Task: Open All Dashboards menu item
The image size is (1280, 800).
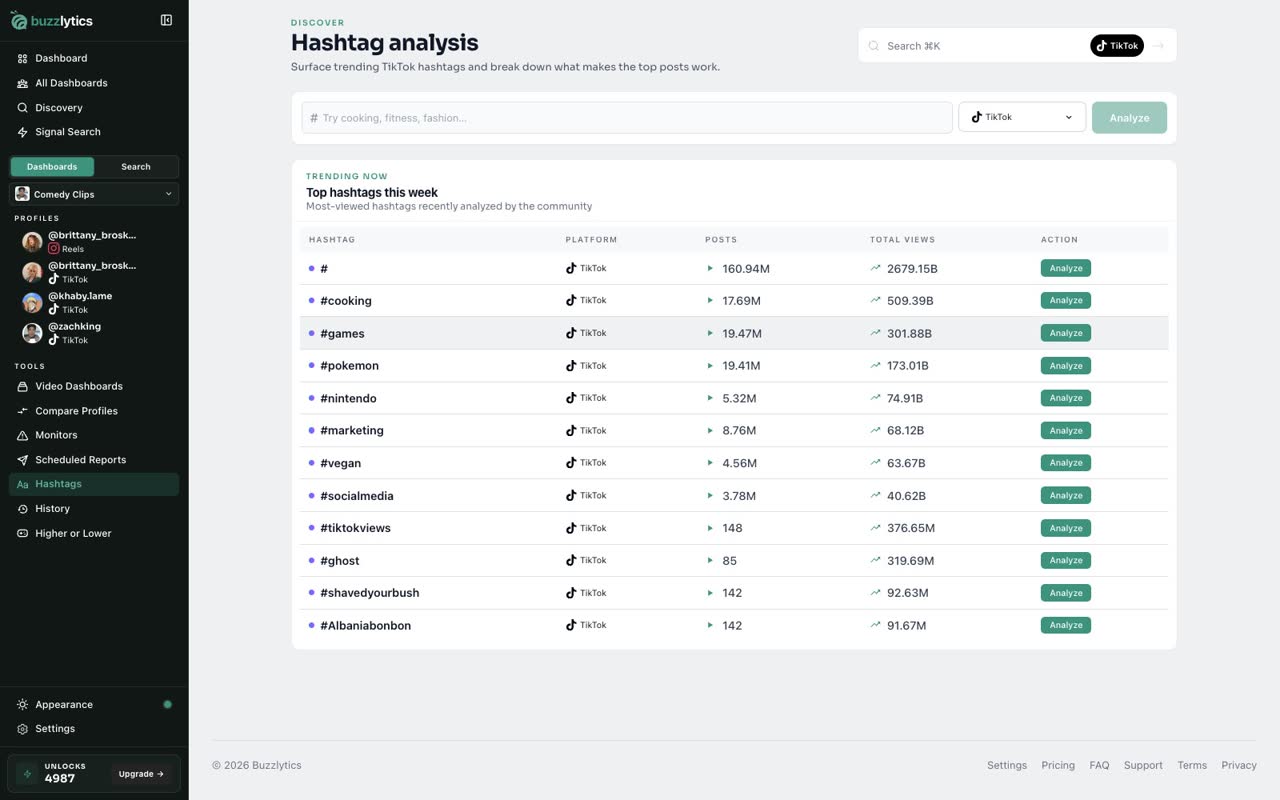Action: (94, 83)
